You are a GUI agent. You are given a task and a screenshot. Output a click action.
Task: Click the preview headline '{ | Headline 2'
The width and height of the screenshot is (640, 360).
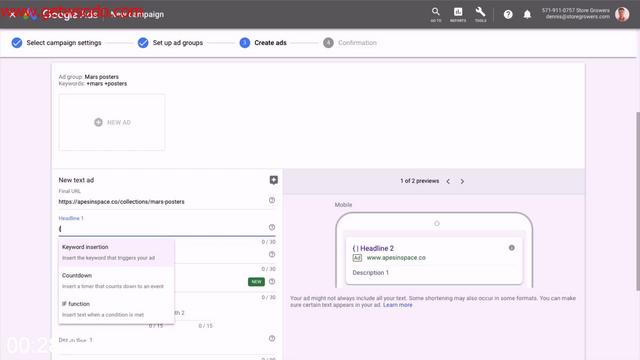coord(373,248)
